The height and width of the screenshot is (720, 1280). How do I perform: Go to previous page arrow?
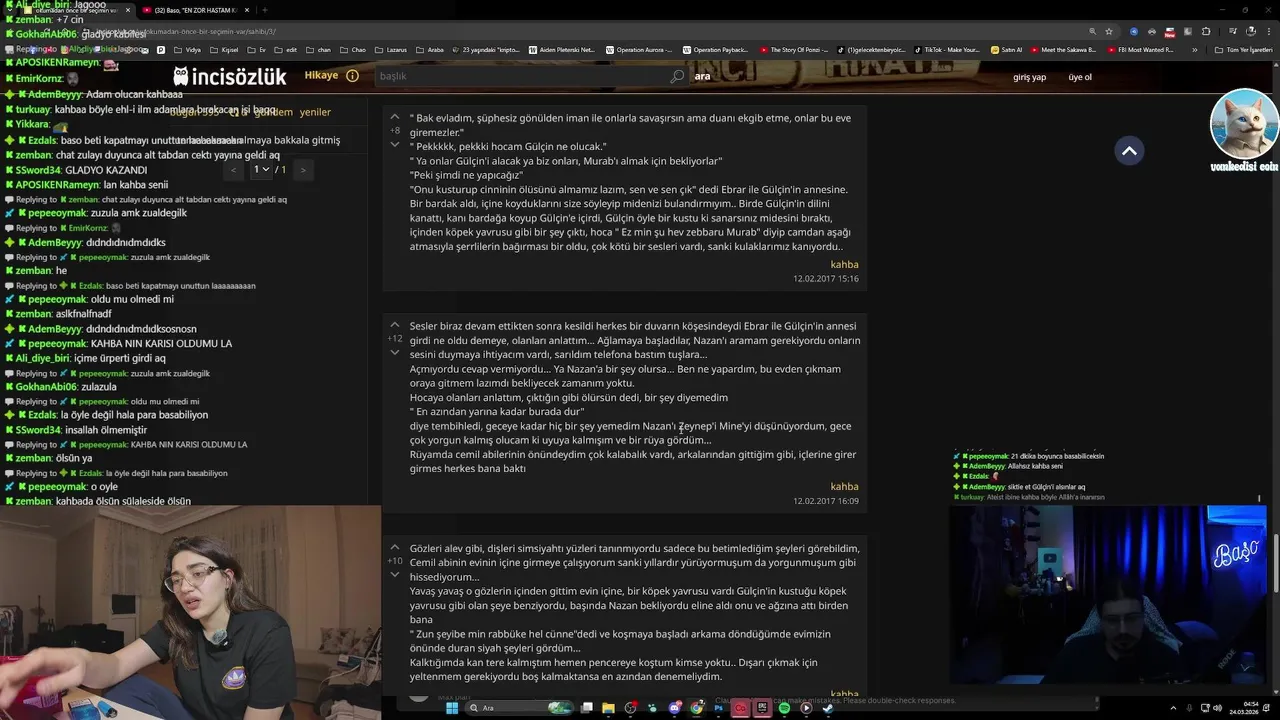click(x=234, y=170)
